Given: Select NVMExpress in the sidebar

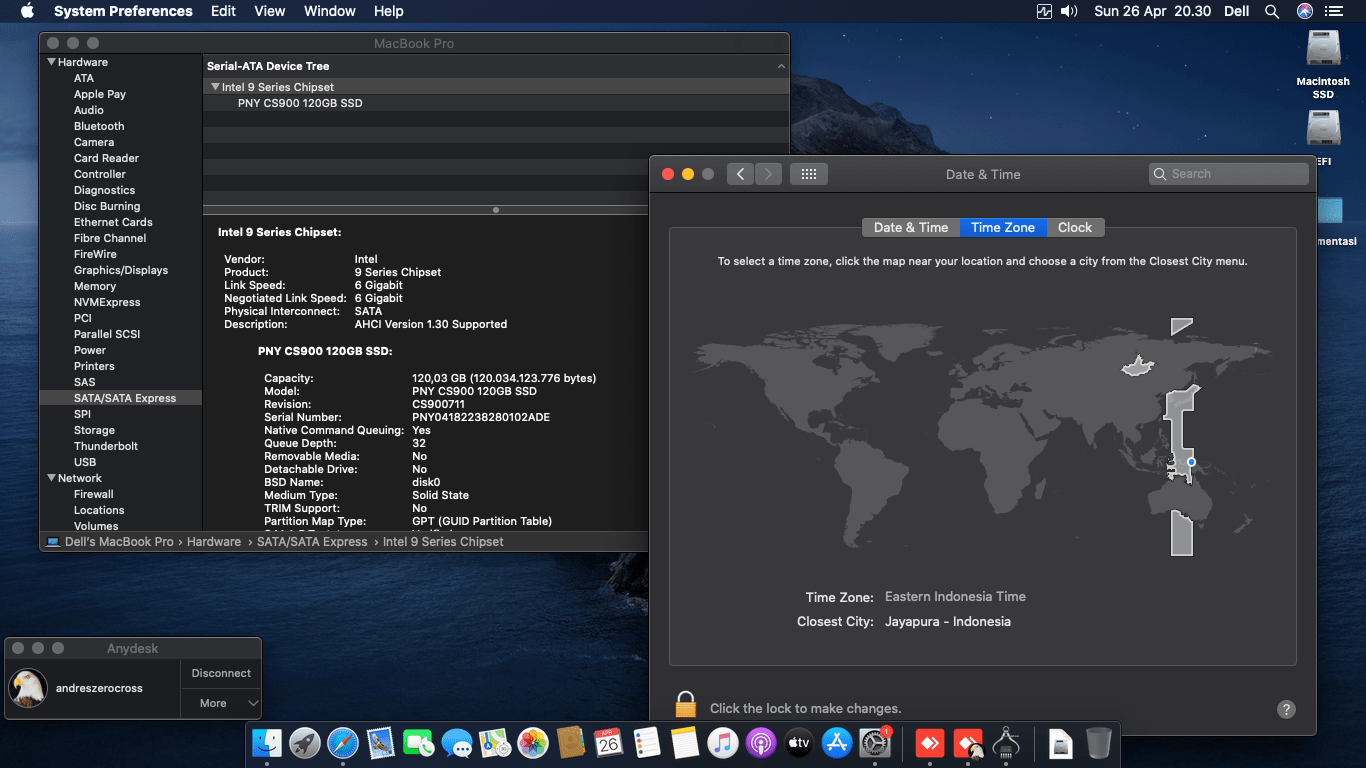Looking at the screenshot, I should [x=121, y=302].
